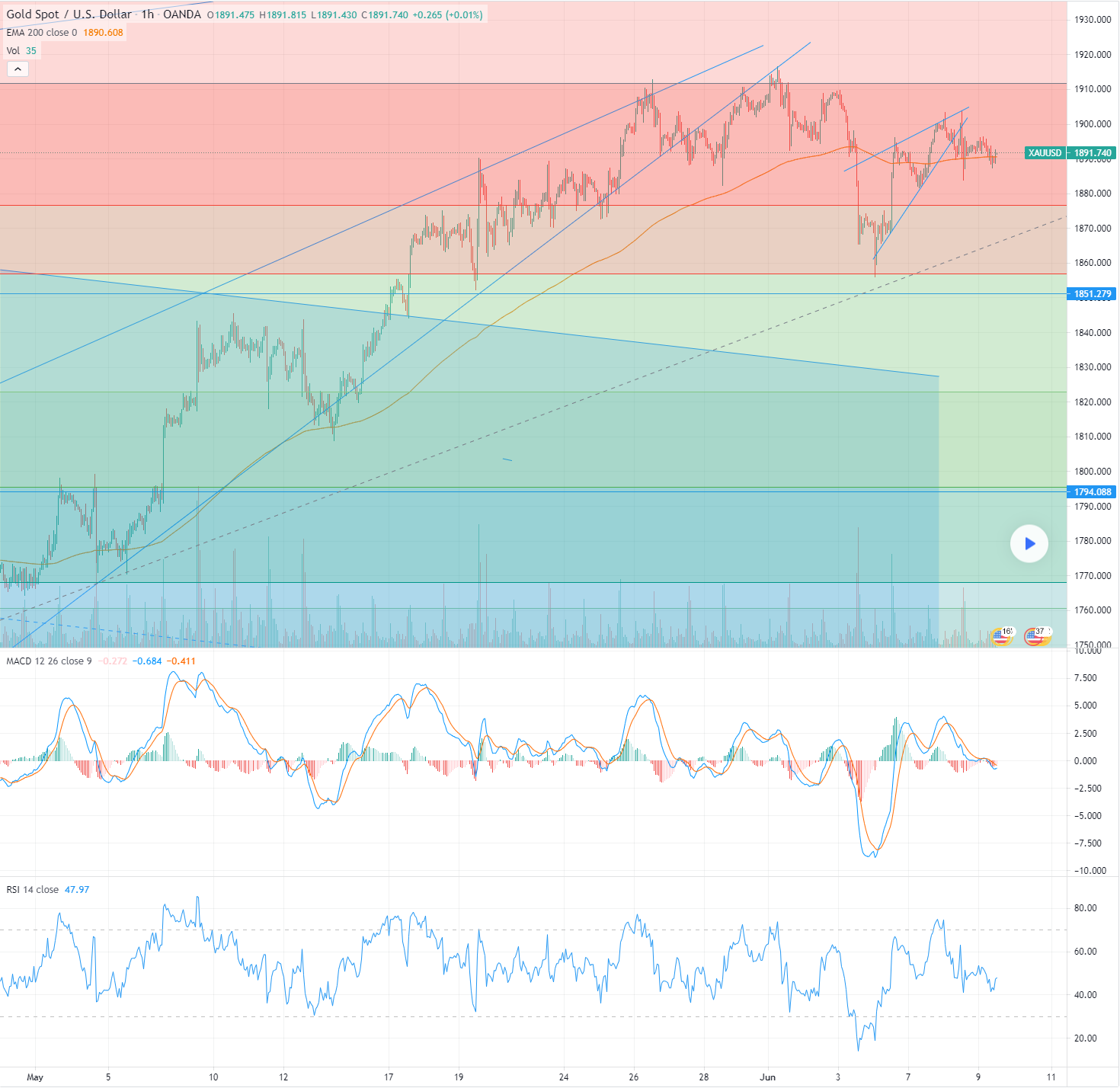The image size is (1120, 1088).
Task: Click the EMA value 1890.608
Action: pos(103,33)
